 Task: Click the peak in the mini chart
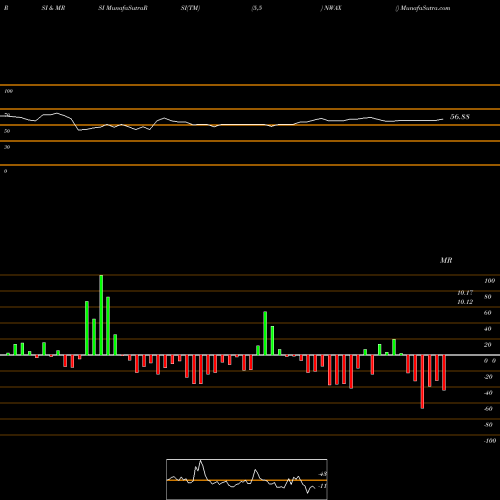click(200, 461)
